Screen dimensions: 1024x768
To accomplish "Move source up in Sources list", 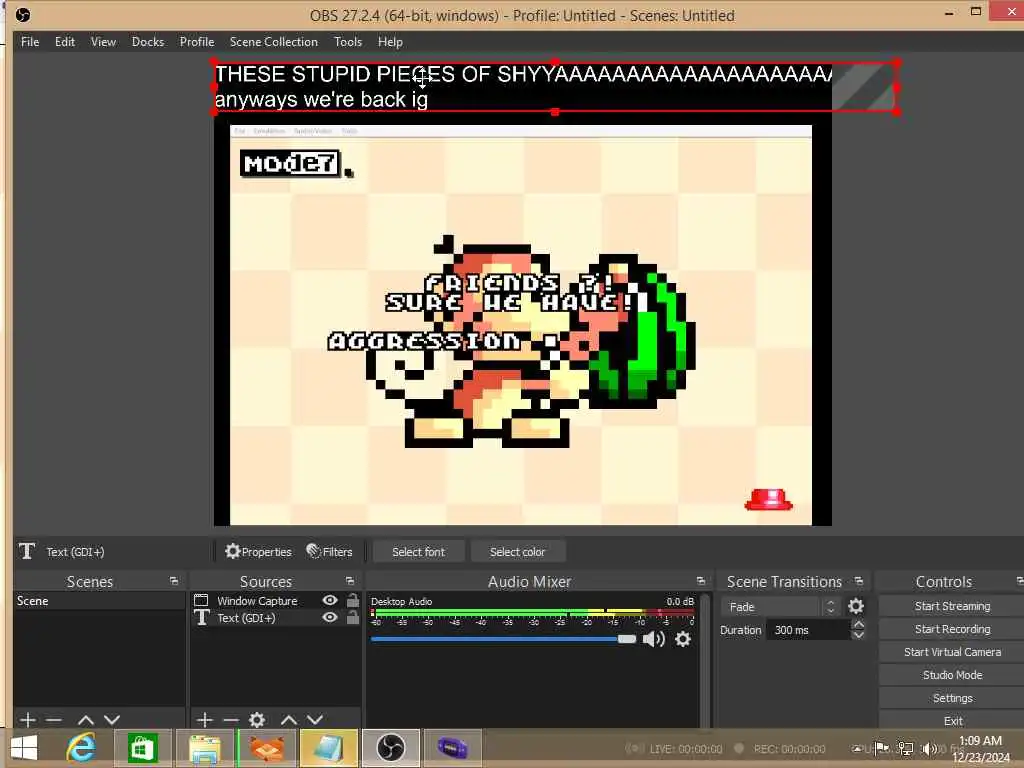I will tap(289, 720).
